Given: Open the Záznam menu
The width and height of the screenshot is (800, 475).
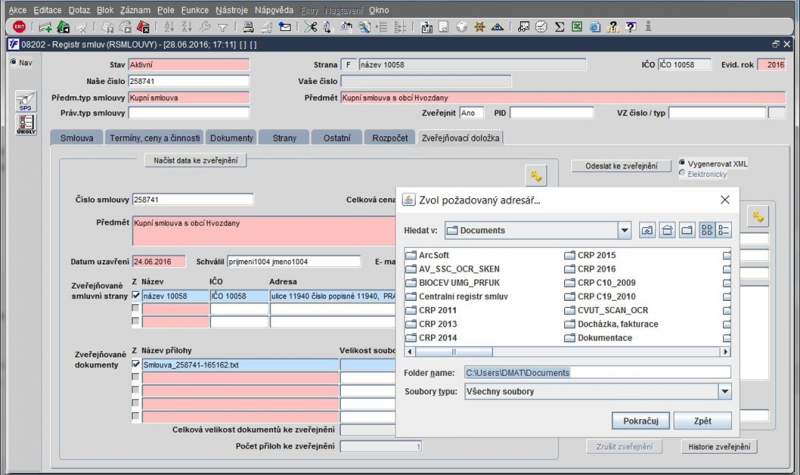Looking at the screenshot, I should point(136,9).
